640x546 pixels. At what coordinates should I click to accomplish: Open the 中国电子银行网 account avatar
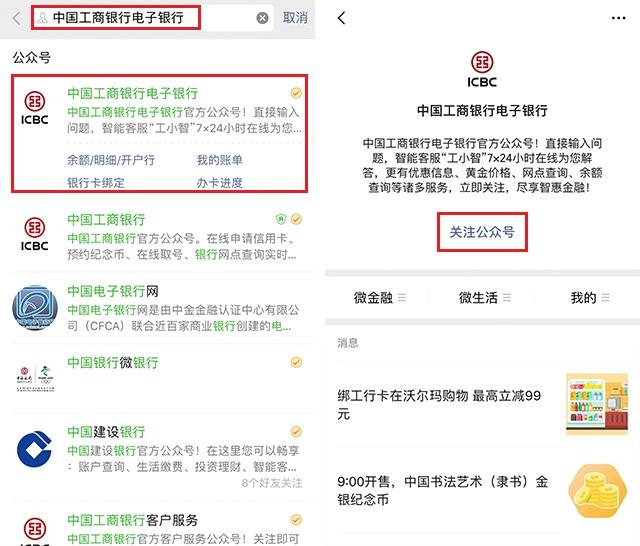coord(35,307)
